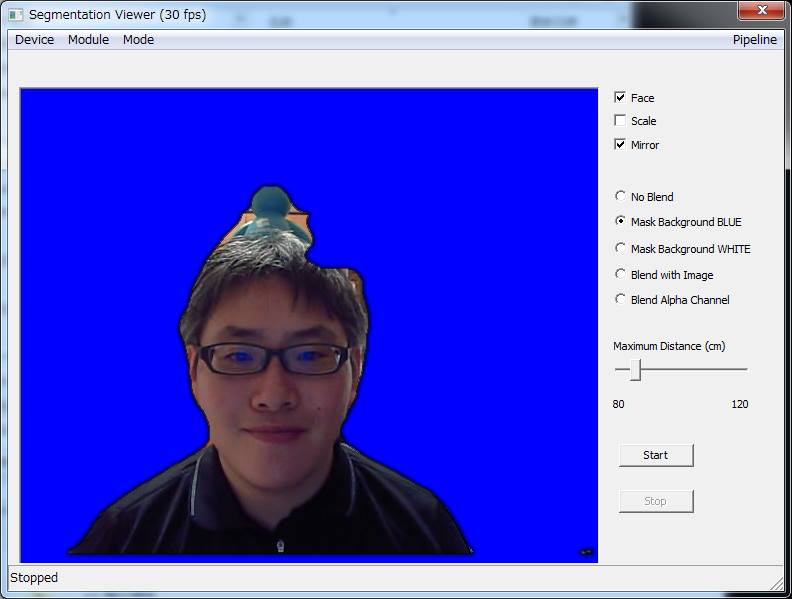Open the Pipeline menu
Screen dimensions: 792x599
[754, 40]
